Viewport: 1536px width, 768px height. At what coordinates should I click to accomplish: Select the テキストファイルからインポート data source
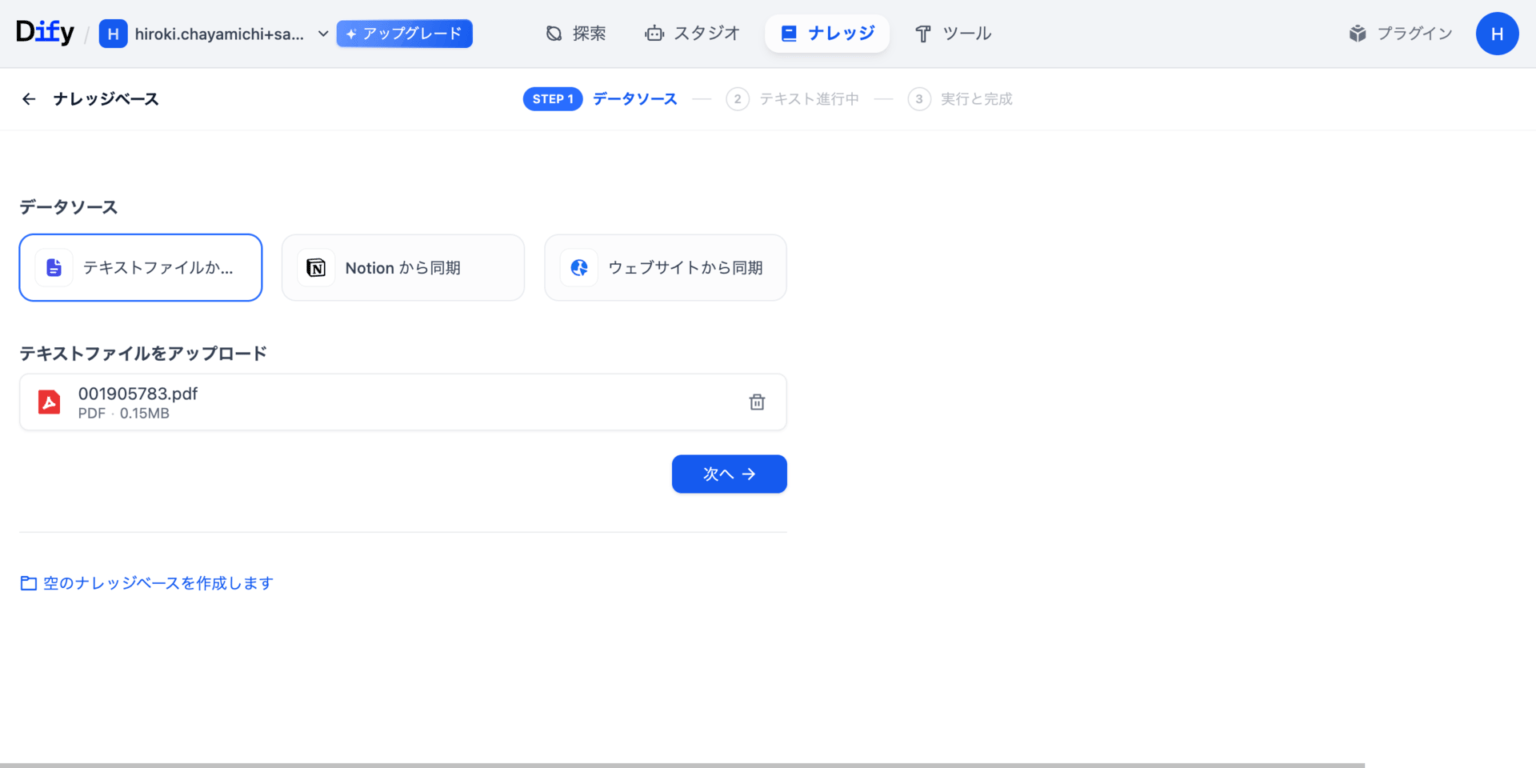[x=140, y=267]
